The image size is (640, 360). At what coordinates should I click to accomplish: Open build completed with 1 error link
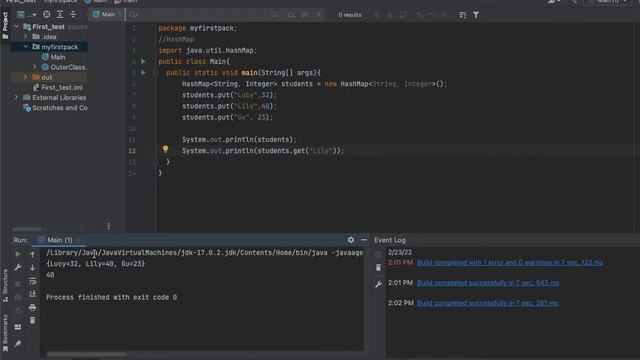tap(510, 262)
